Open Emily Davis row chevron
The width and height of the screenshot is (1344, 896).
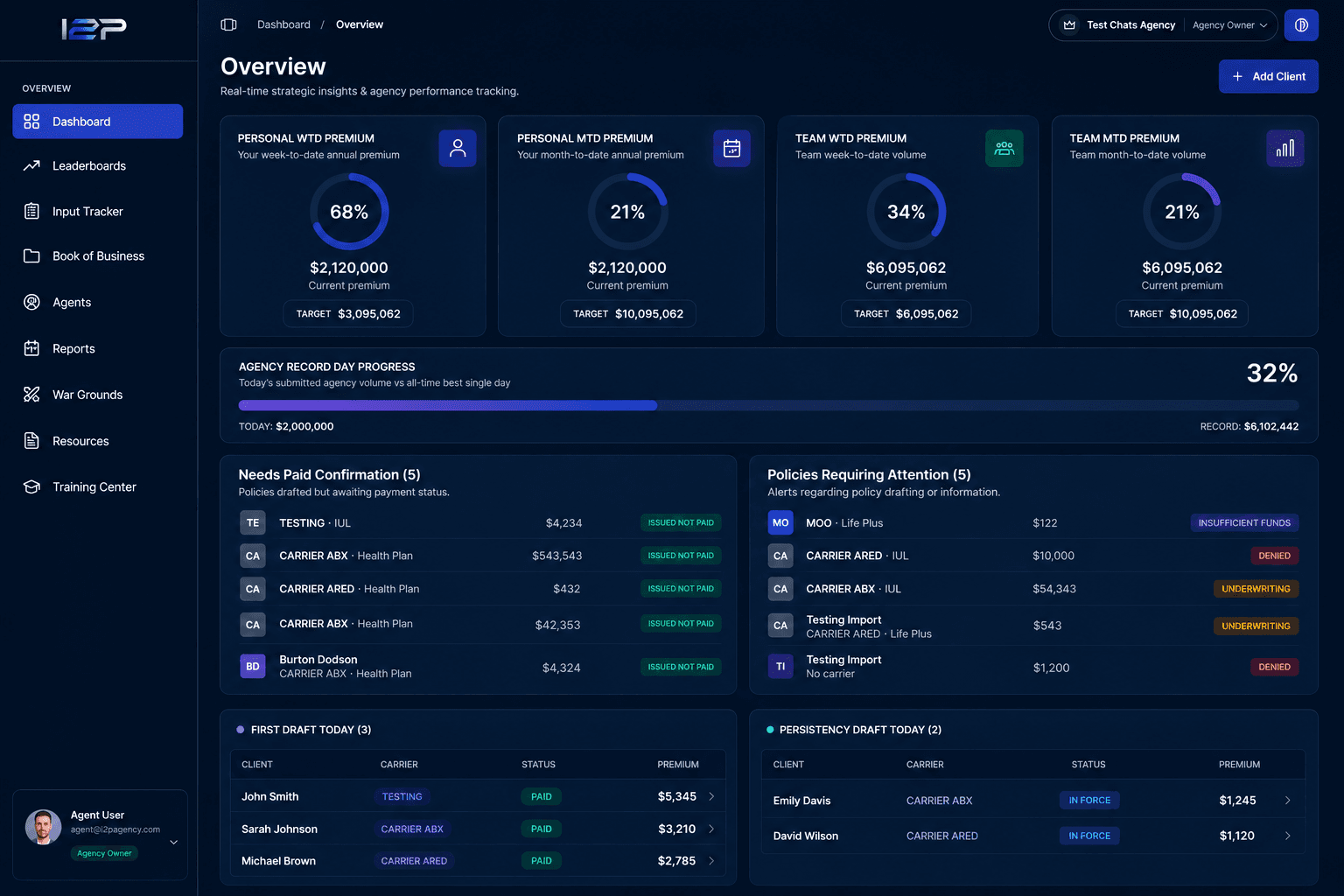click(1287, 801)
